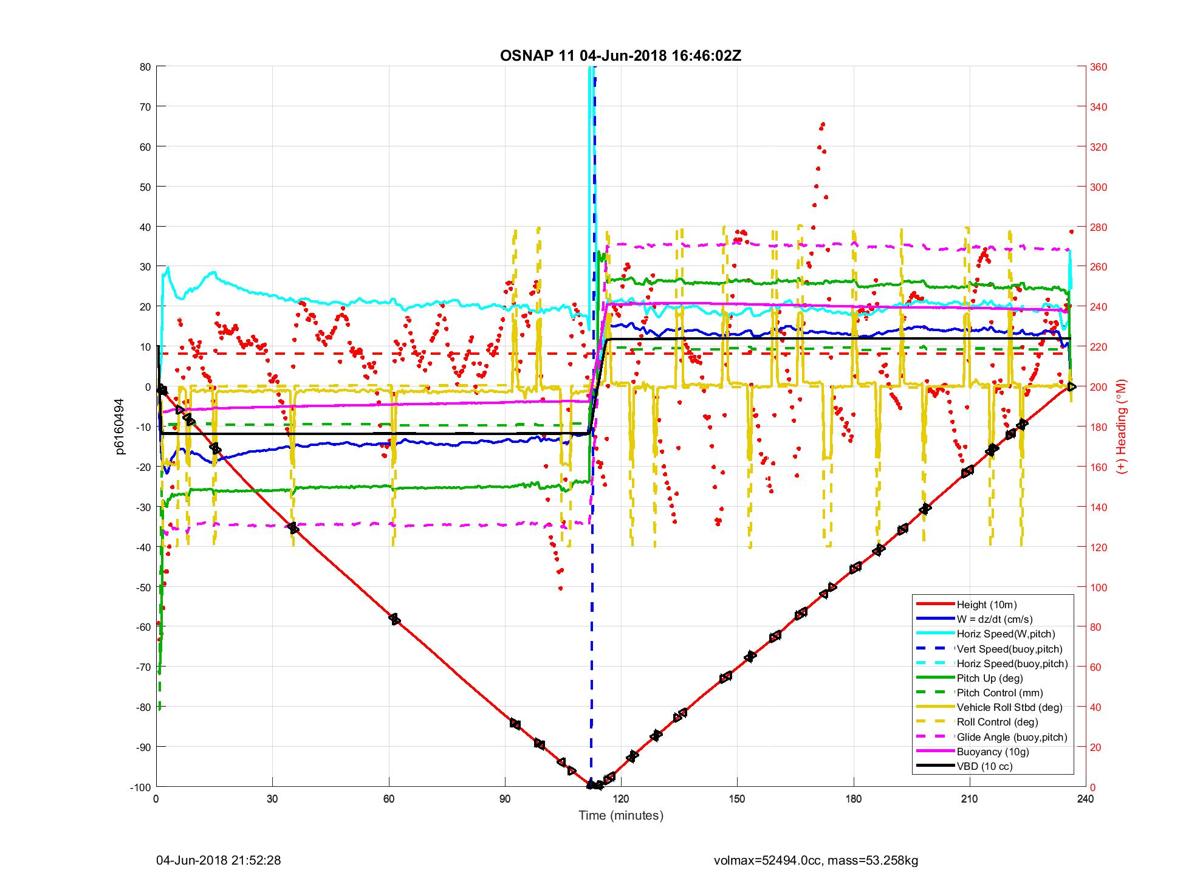Click the right heading axis tick '260'
The width and height of the screenshot is (1200, 885).
[x=1100, y=267]
